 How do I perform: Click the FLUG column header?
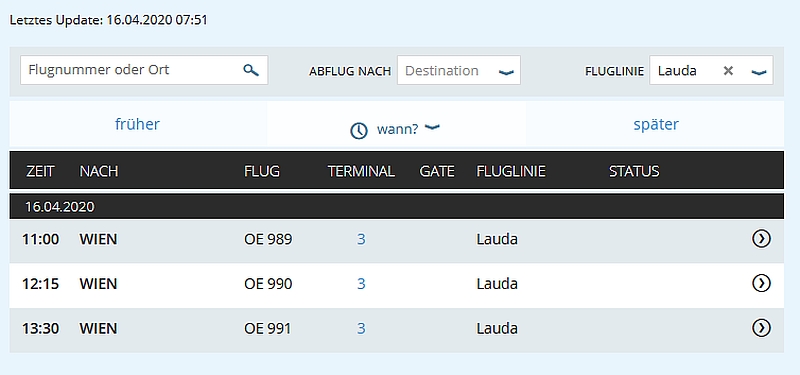pos(262,171)
